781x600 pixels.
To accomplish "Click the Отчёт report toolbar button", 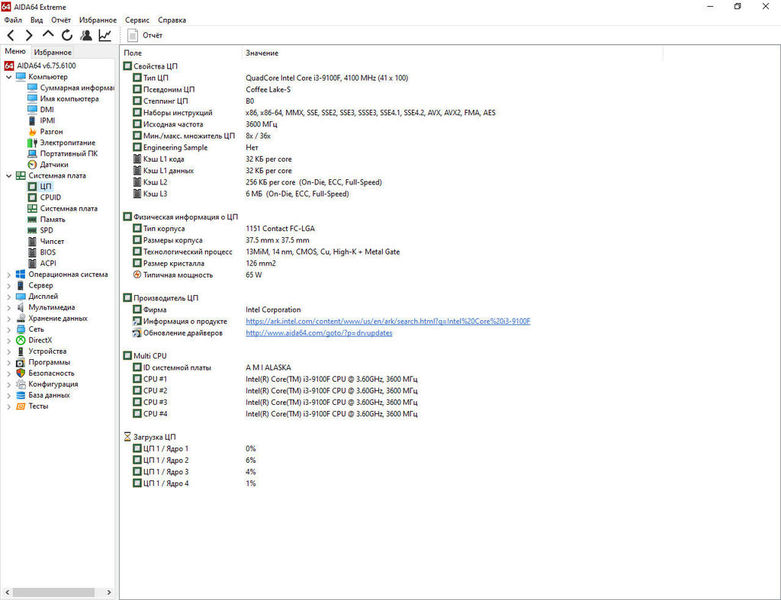I will (145, 35).
